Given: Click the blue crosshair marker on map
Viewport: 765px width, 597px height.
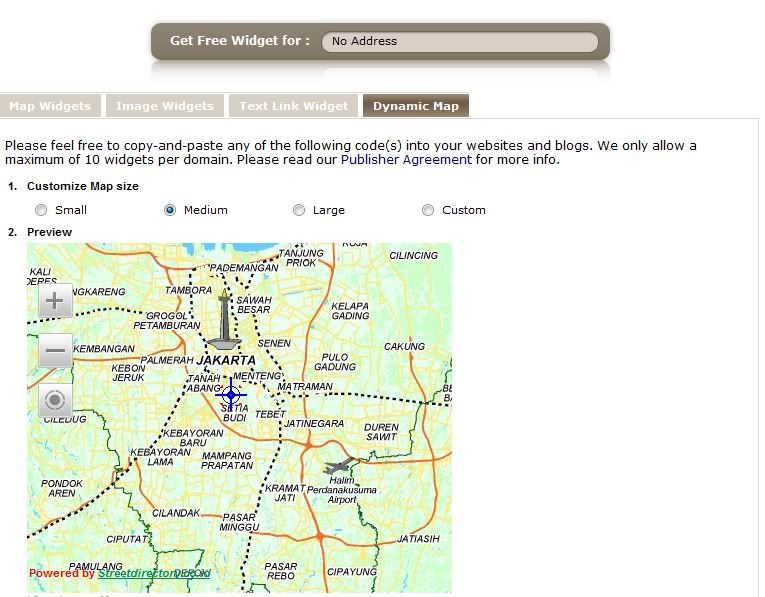Looking at the screenshot, I should (x=231, y=395).
